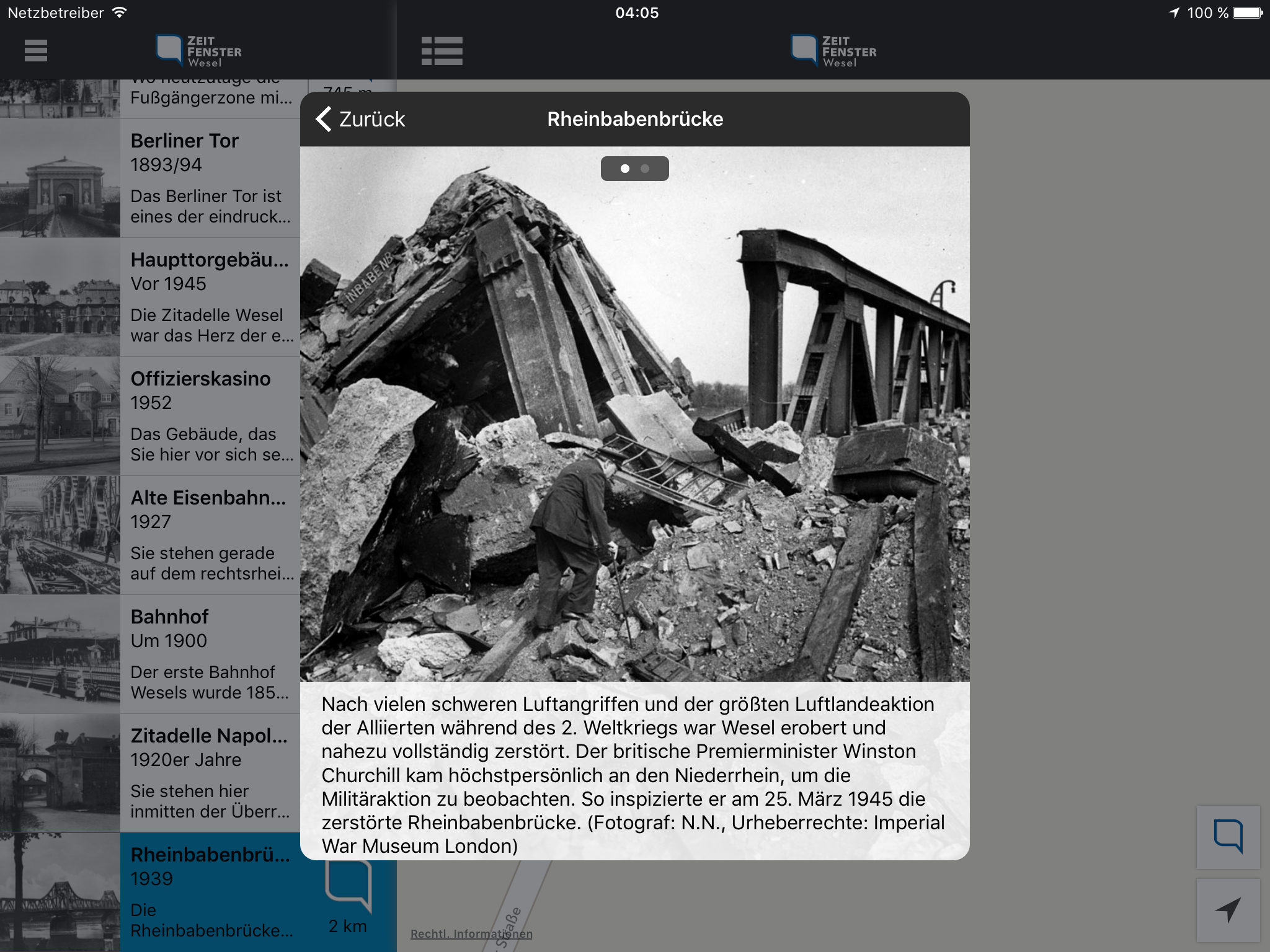The image size is (1270, 952).
Task: Show the first photo via left page dot
Action: point(625,169)
